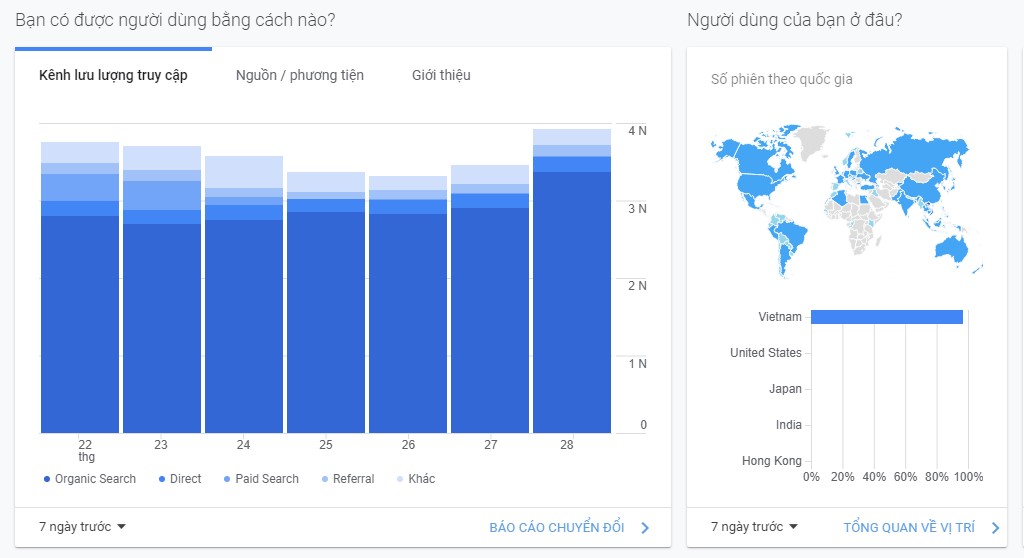Click the 100% axis label
This screenshot has height=558, width=1024.
pyautogui.click(x=968, y=477)
